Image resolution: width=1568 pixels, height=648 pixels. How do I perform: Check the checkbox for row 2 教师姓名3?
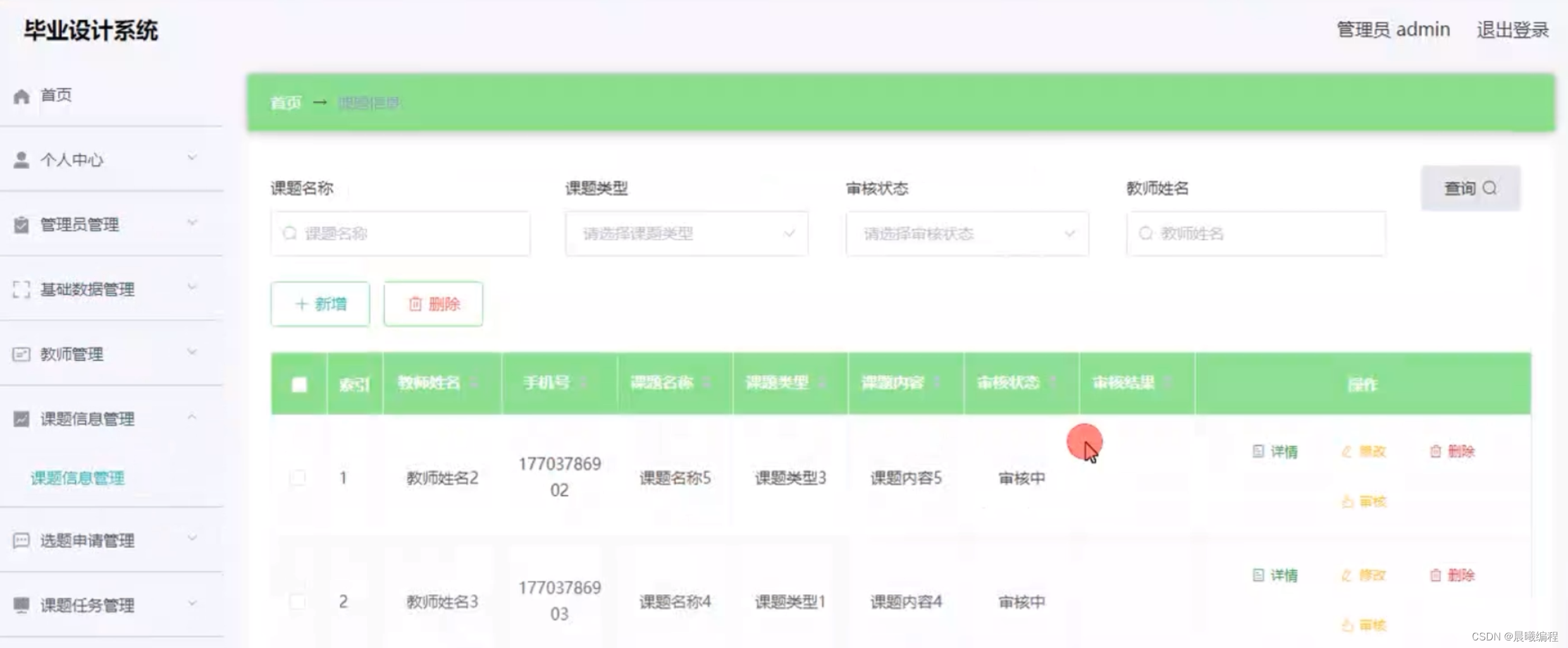[x=297, y=601]
